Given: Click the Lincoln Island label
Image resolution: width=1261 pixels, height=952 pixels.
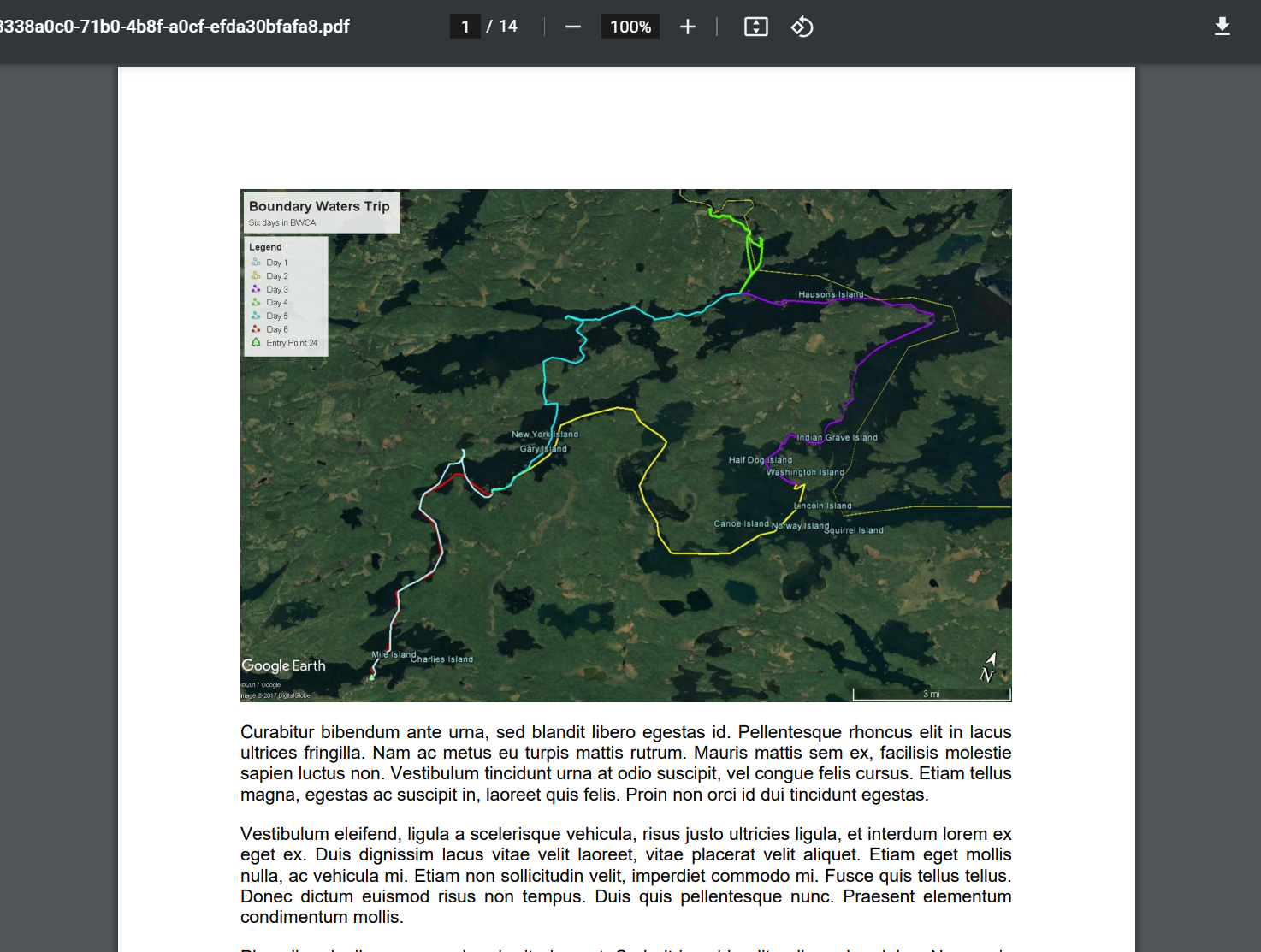Looking at the screenshot, I should pyautogui.click(x=823, y=506).
